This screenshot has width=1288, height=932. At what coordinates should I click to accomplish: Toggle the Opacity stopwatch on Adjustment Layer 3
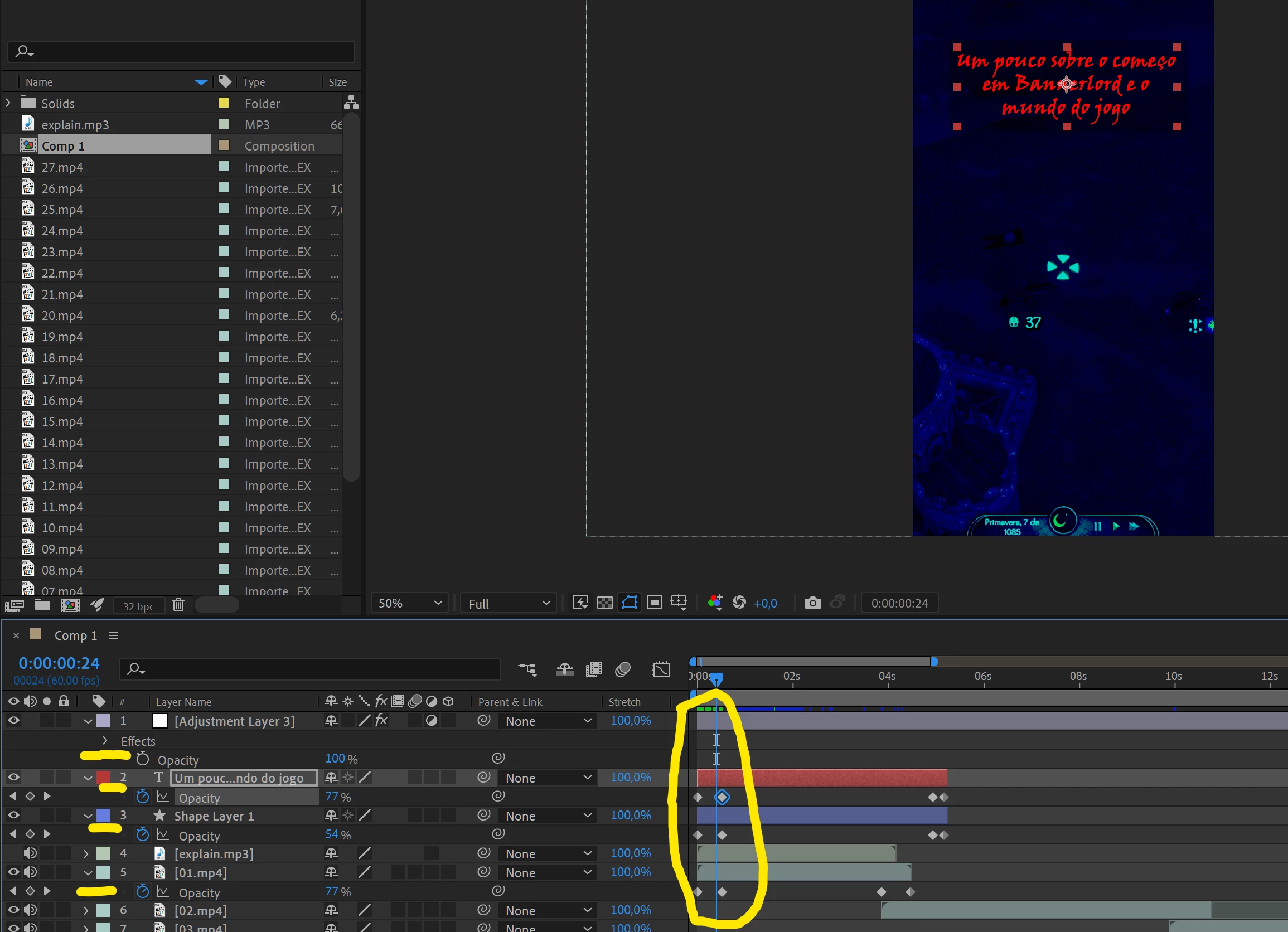pos(143,759)
